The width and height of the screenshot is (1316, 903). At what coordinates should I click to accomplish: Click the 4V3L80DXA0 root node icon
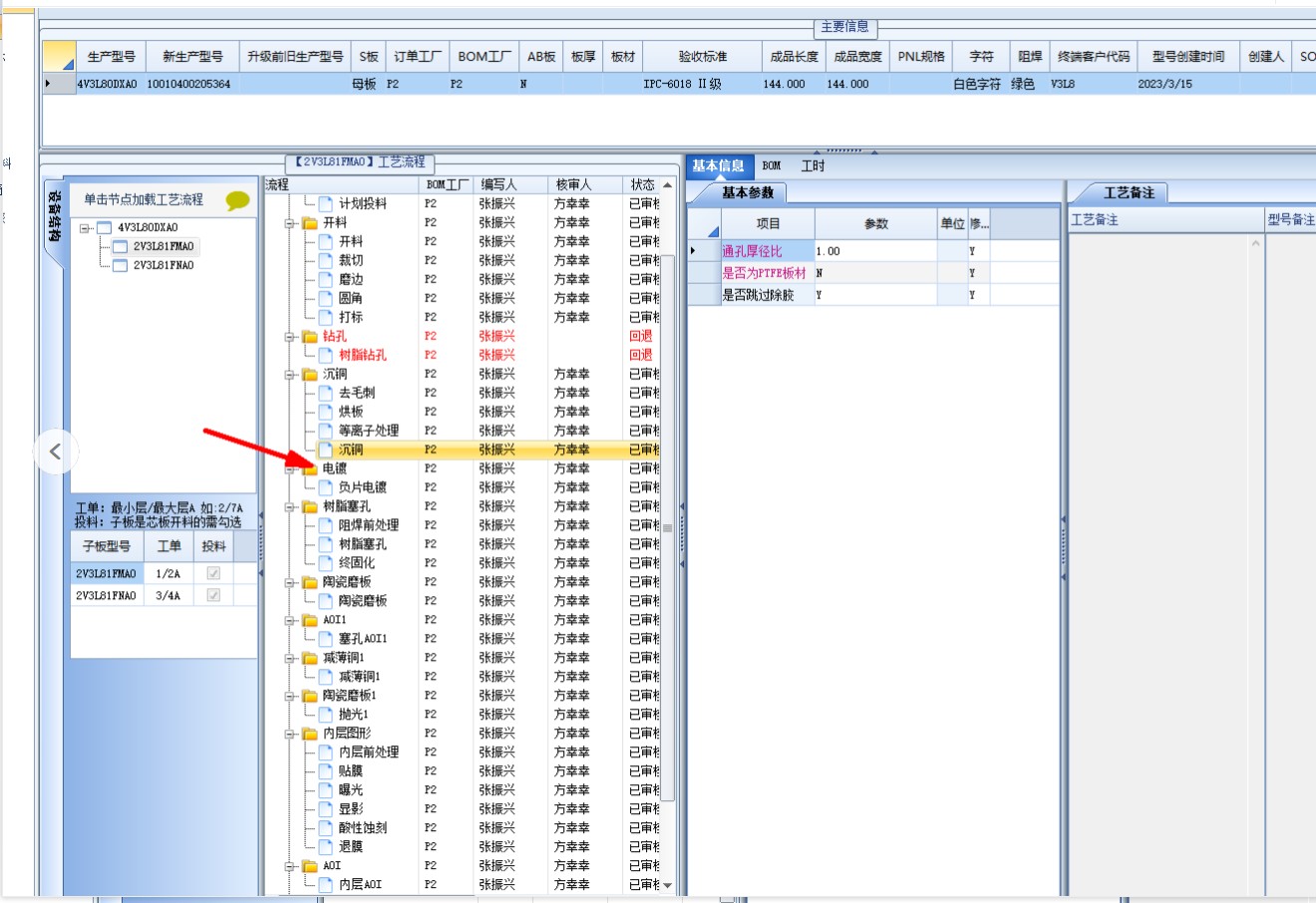tap(104, 228)
